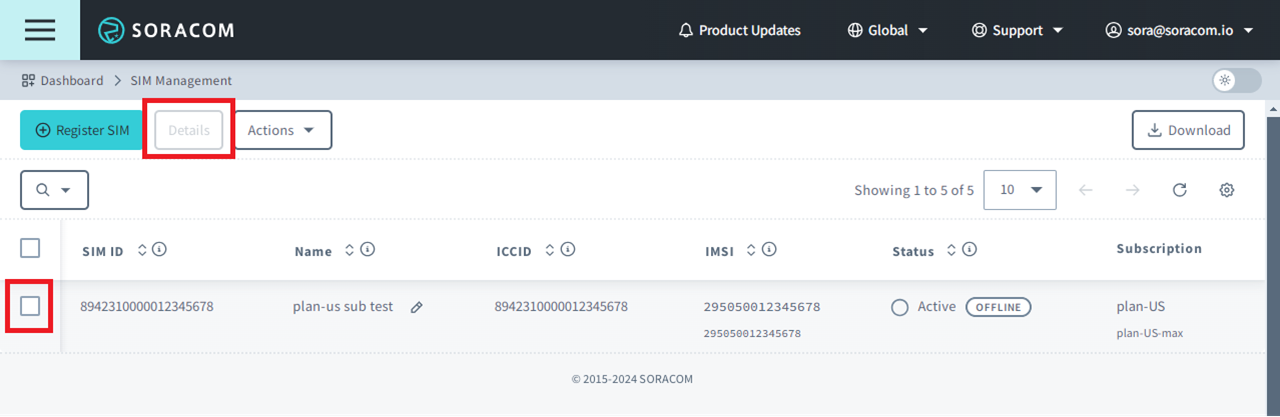This screenshot has width=1280, height=417.
Task: Show info for ICCID column
Action: pos(568,250)
